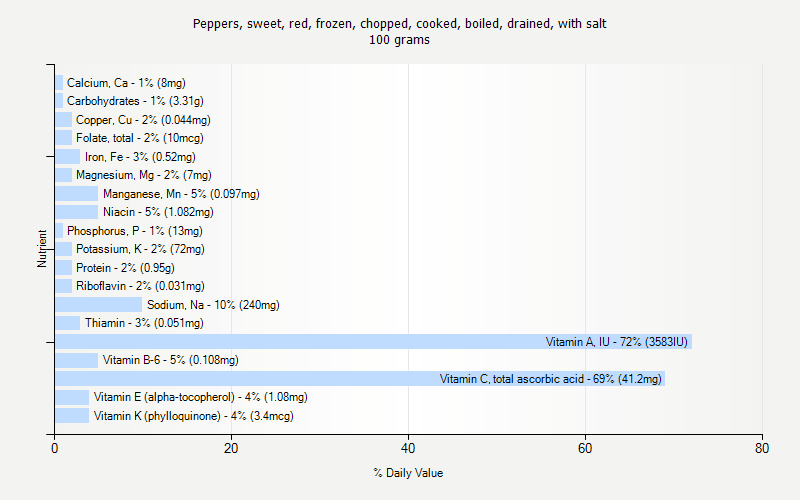Click the x-axis tick label '20'
This screenshot has height=500, width=800.
click(x=231, y=448)
